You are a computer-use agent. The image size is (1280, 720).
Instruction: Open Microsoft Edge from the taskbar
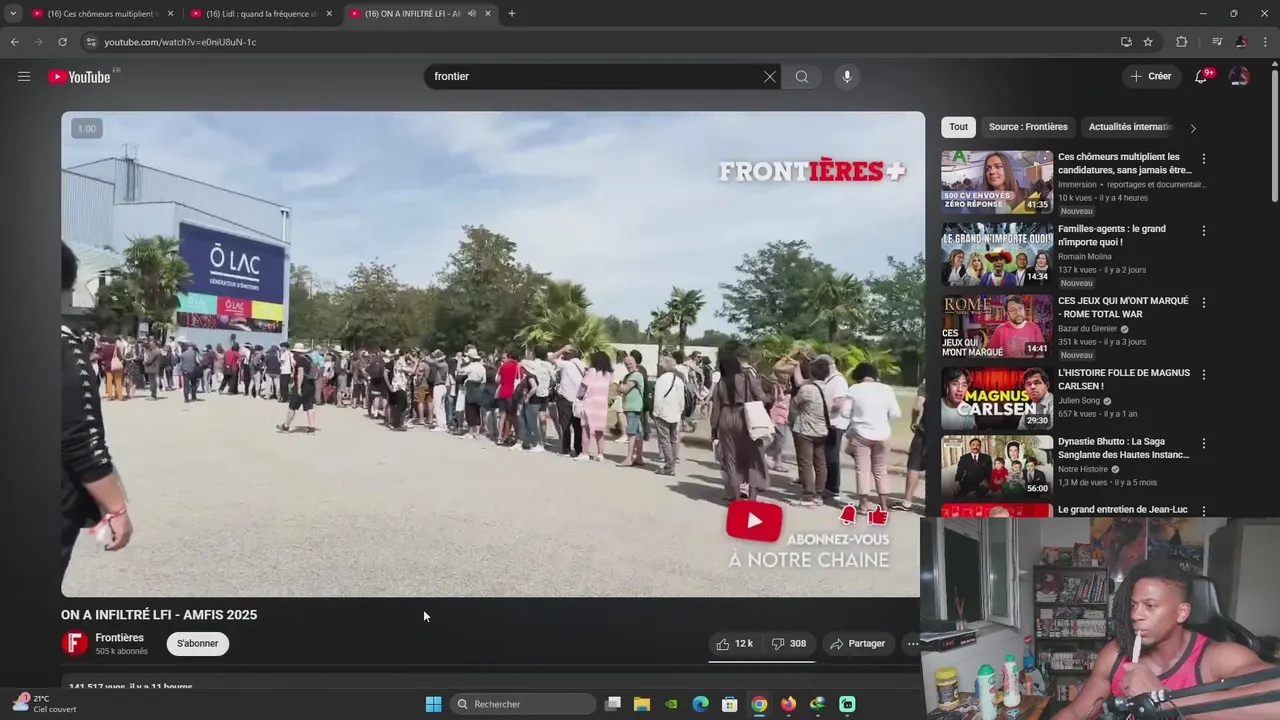click(x=701, y=704)
